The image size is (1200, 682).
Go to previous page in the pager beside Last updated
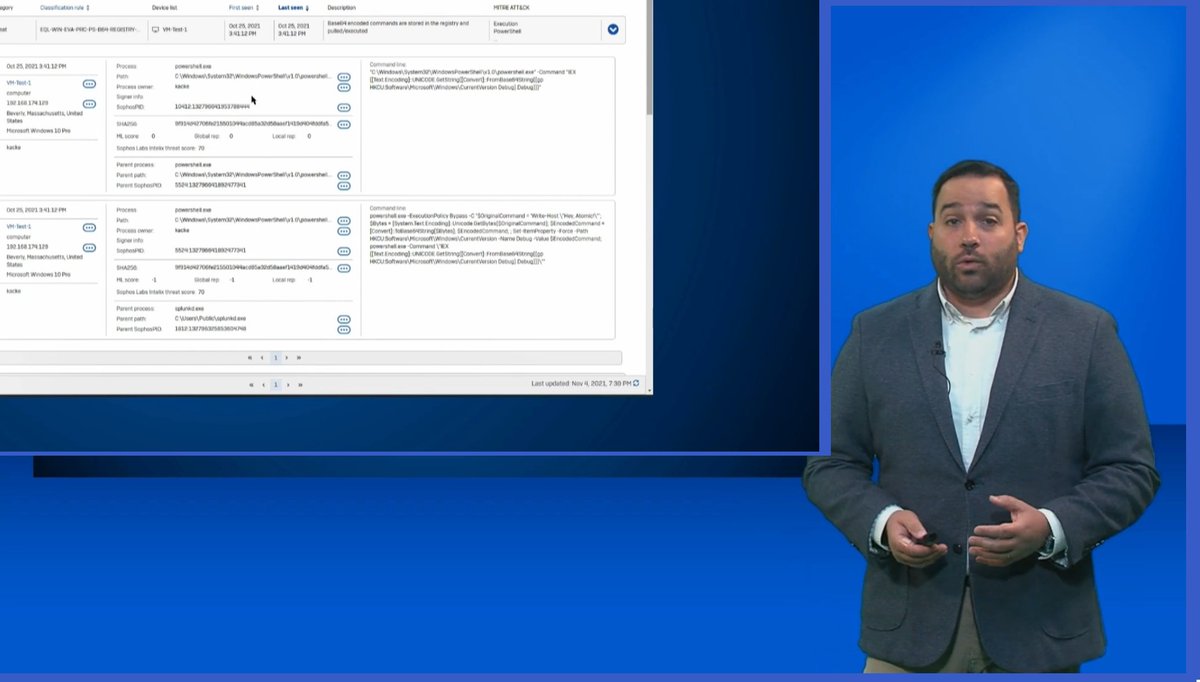coord(263,384)
